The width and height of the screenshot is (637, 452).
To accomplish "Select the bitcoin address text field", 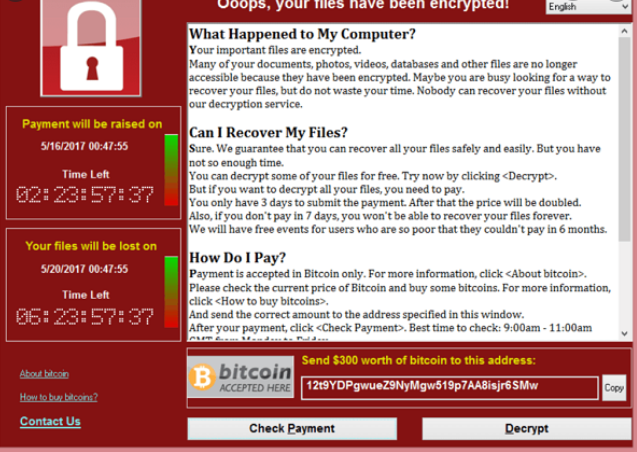I will point(449,387).
